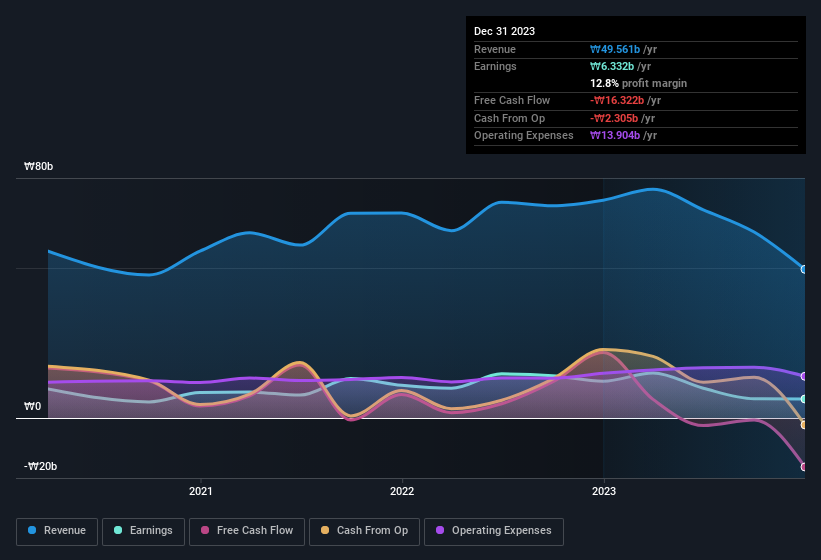Viewport: 821px width, 560px height.
Task: Click the Earnings label in tooltip
Action: [495, 66]
